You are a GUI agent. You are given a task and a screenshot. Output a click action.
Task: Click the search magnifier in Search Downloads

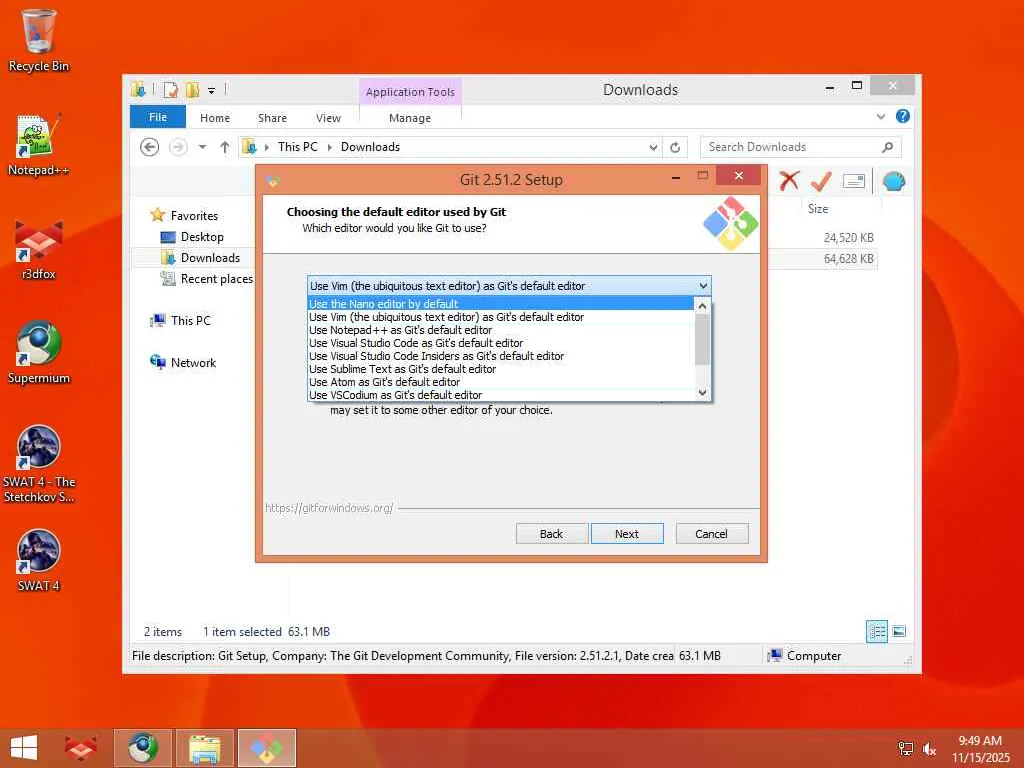click(888, 147)
